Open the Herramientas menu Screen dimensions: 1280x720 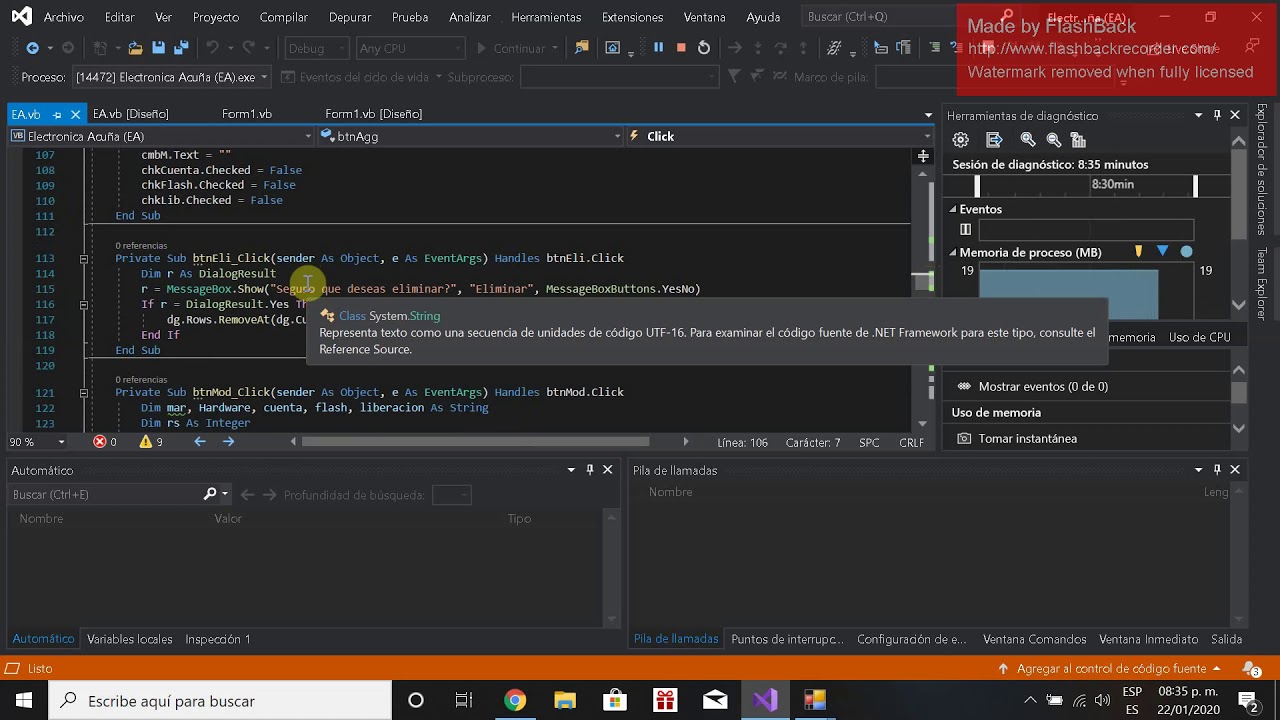click(x=546, y=17)
